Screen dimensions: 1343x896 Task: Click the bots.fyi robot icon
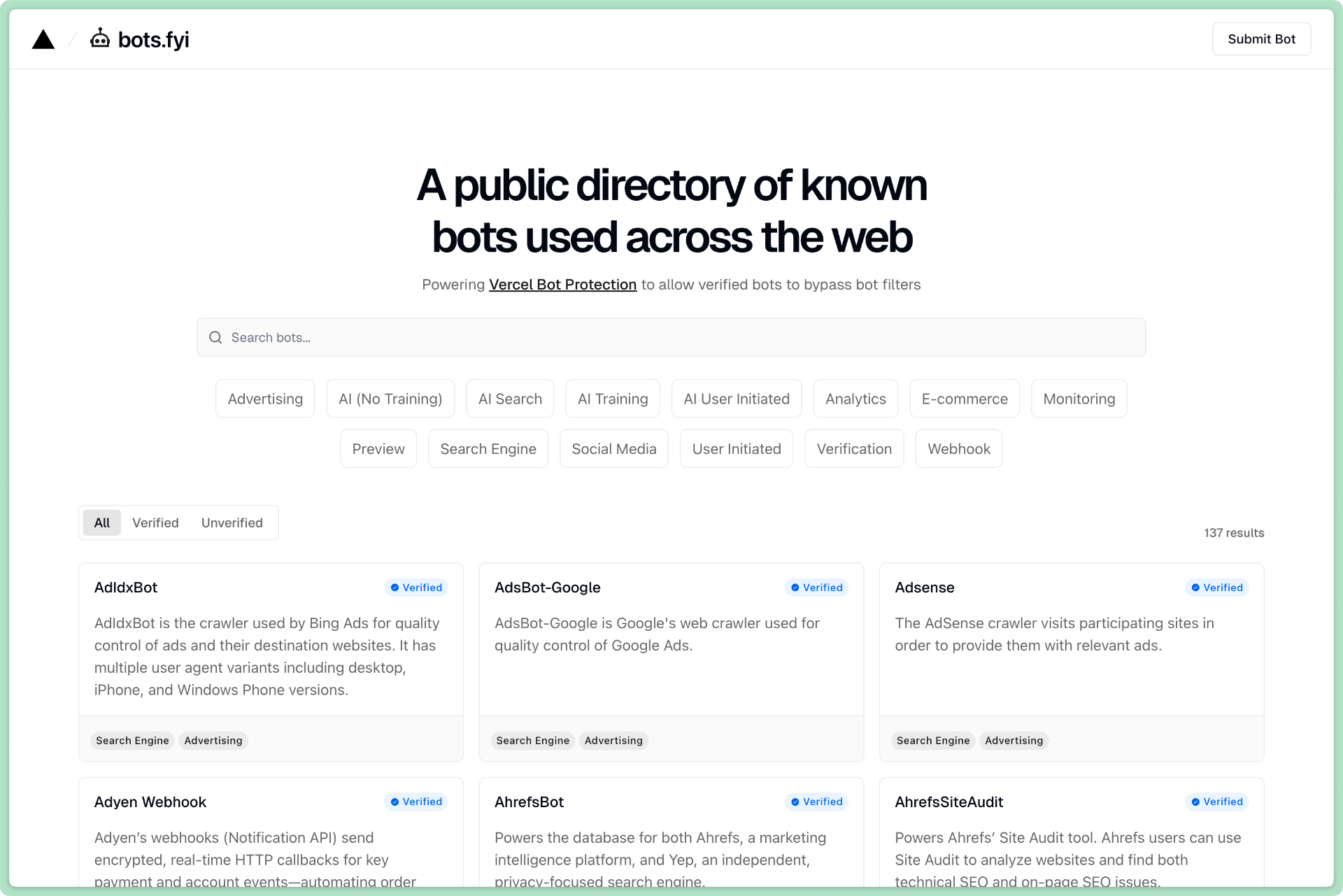click(x=100, y=38)
